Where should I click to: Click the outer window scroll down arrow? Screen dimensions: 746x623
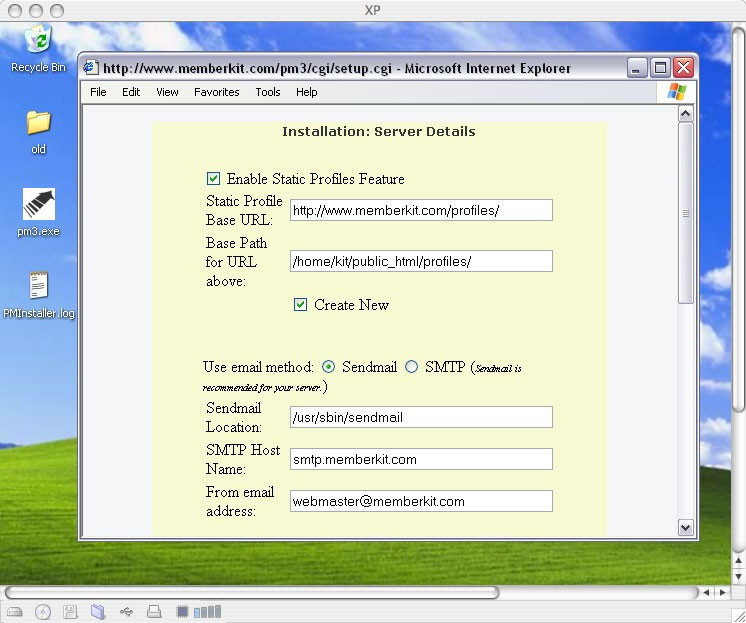click(x=738, y=576)
